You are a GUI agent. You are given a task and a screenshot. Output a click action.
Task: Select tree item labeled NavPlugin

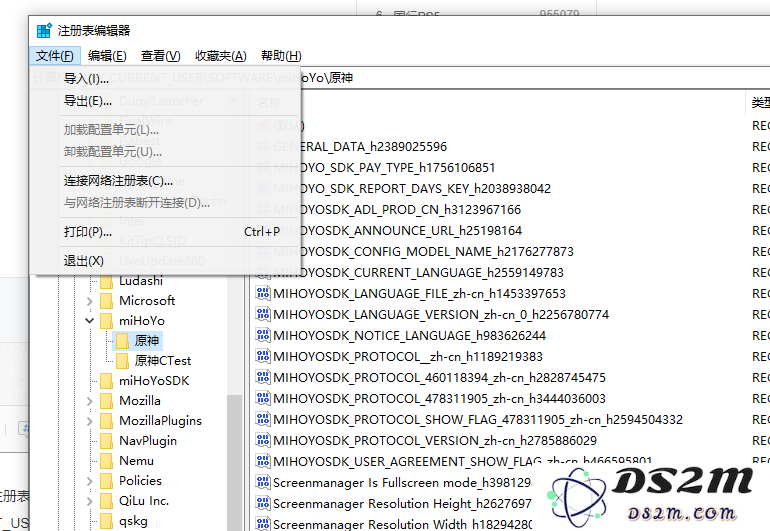(148, 441)
